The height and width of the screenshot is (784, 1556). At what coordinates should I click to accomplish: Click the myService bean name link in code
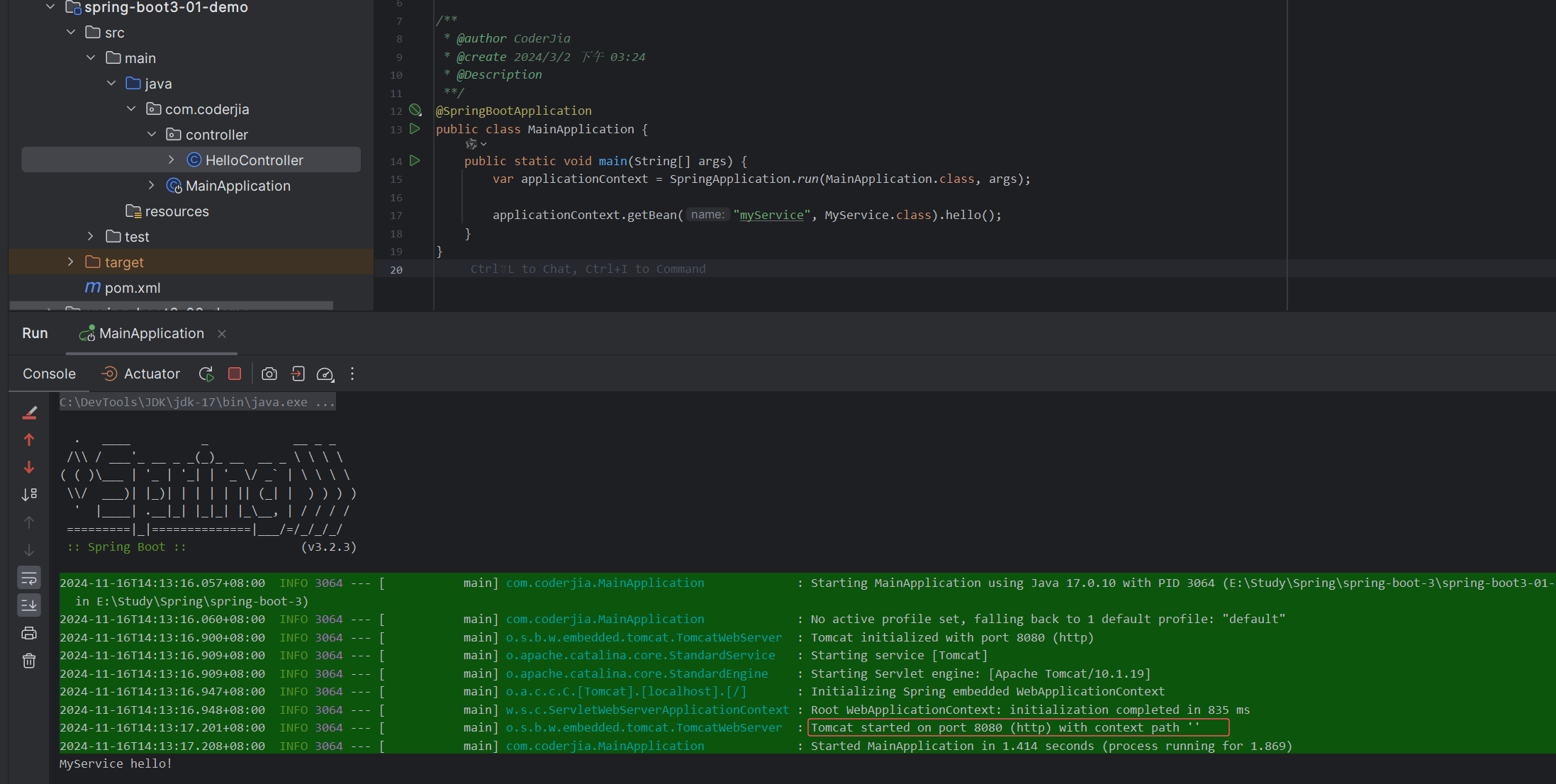click(x=771, y=215)
